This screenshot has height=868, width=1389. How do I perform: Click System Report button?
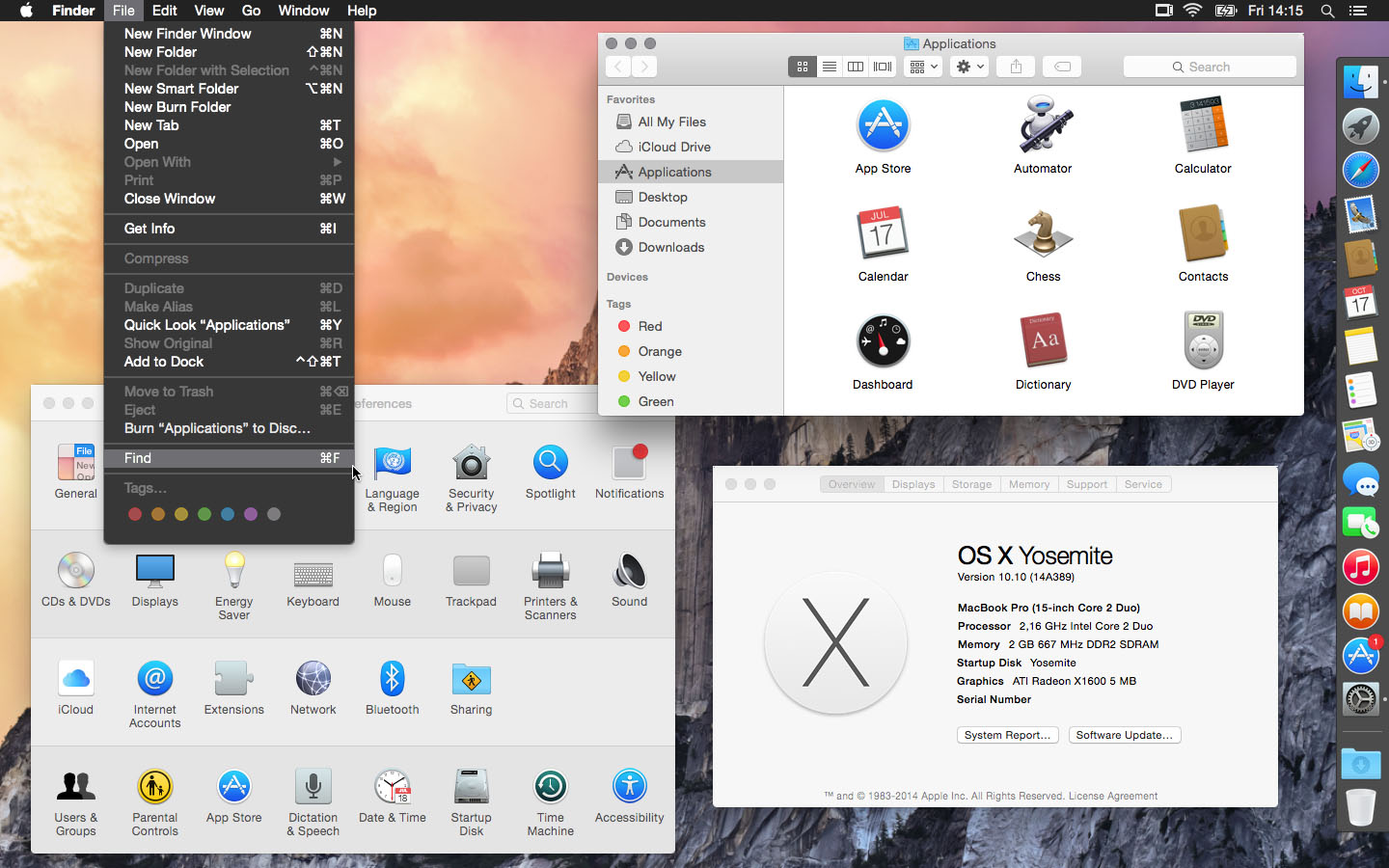[x=1008, y=735]
